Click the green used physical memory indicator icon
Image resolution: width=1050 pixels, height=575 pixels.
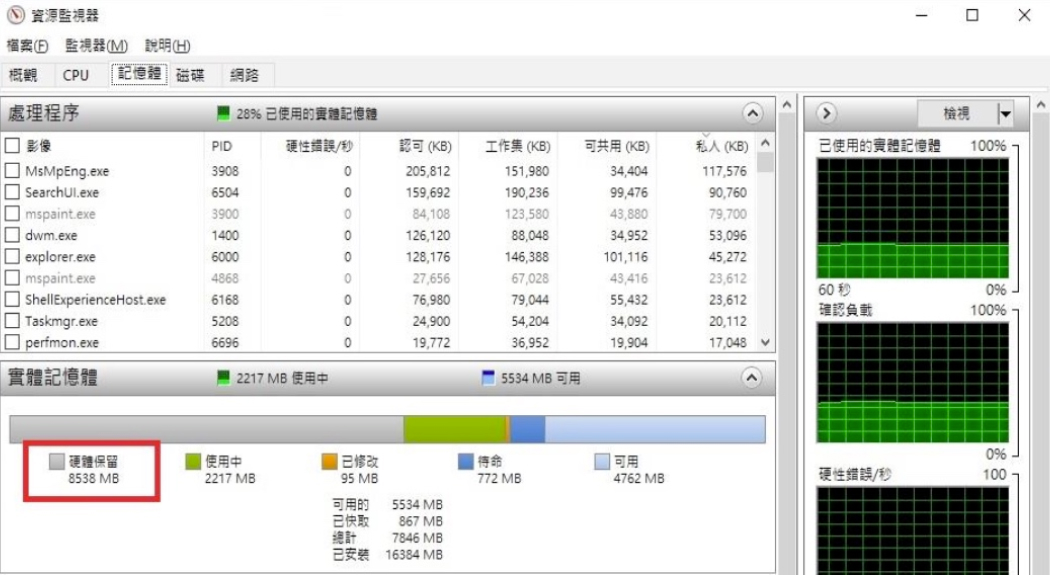point(224,113)
